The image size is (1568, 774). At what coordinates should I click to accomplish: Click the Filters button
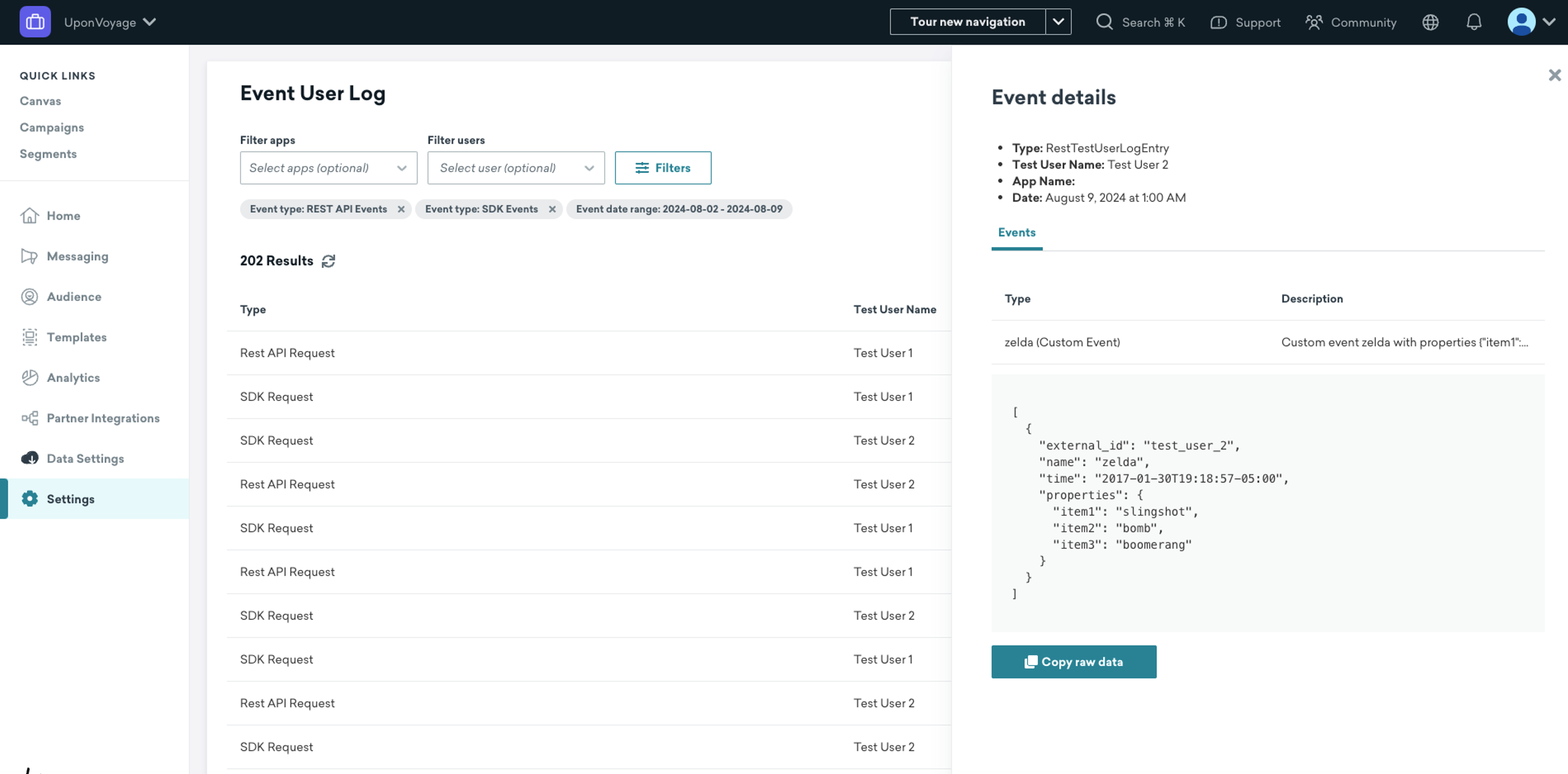point(662,167)
